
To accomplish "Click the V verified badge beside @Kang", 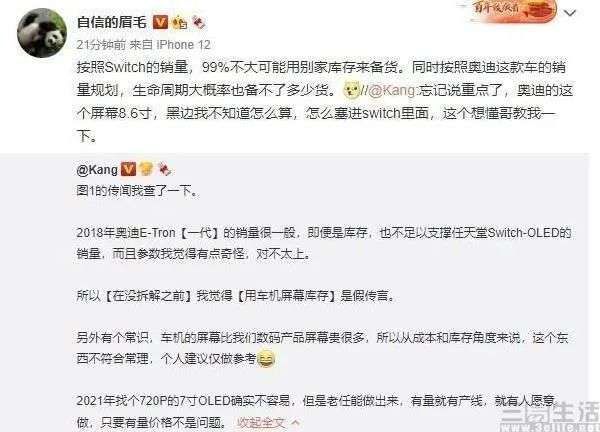I will (128, 169).
